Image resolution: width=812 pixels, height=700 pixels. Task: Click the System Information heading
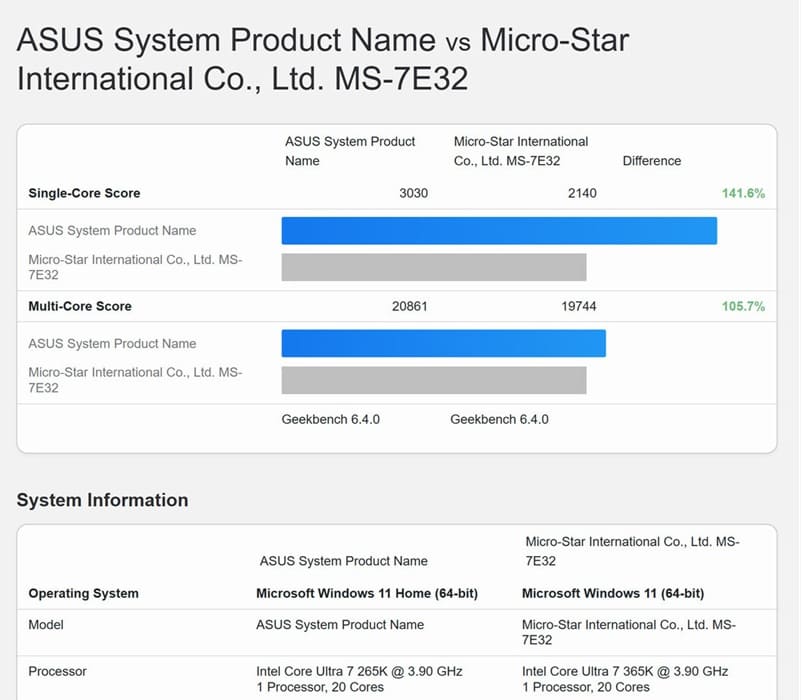click(103, 500)
